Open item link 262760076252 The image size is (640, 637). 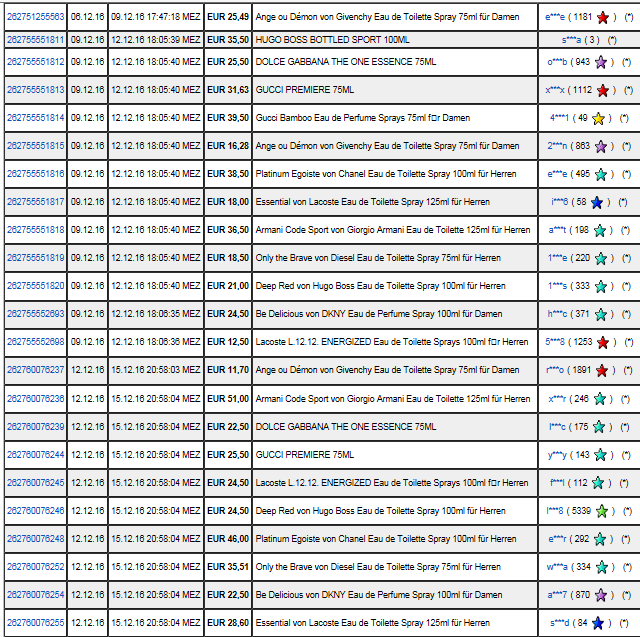click(36, 567)
